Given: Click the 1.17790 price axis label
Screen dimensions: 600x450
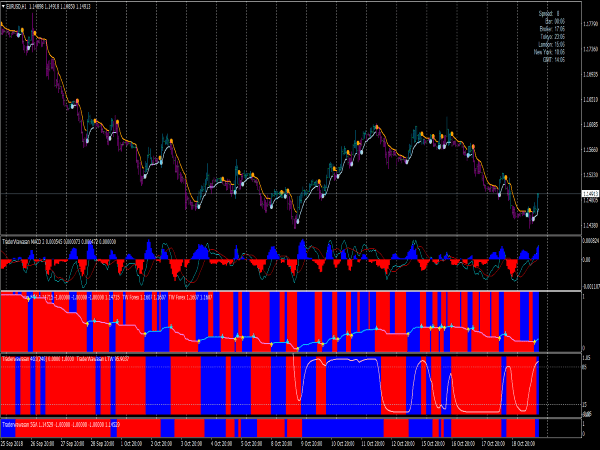Looking at the screenshot, I should click(x=590, y=24).
